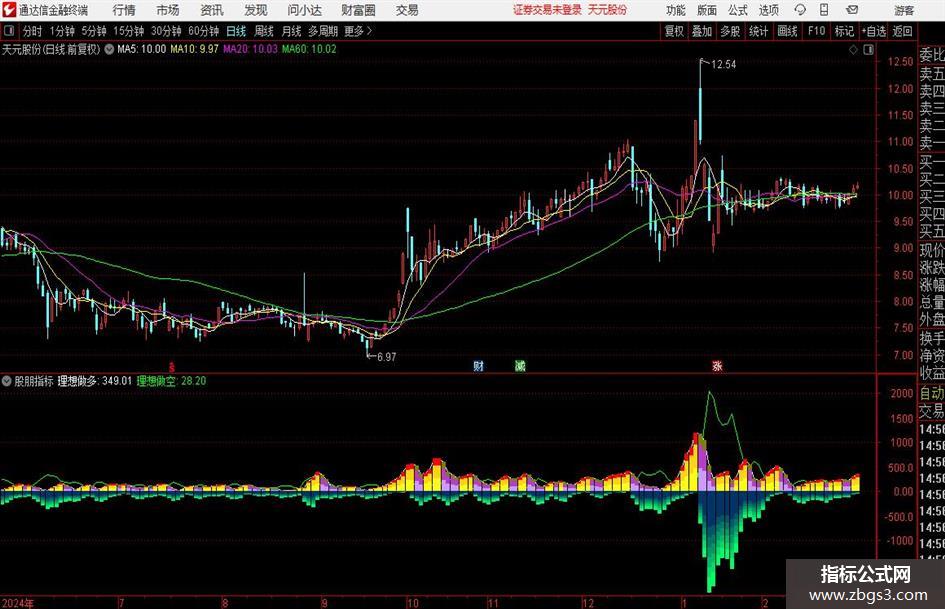Click 理想做空: 28.20 value
Screen dimensions: 945x609
coord(171,381)
